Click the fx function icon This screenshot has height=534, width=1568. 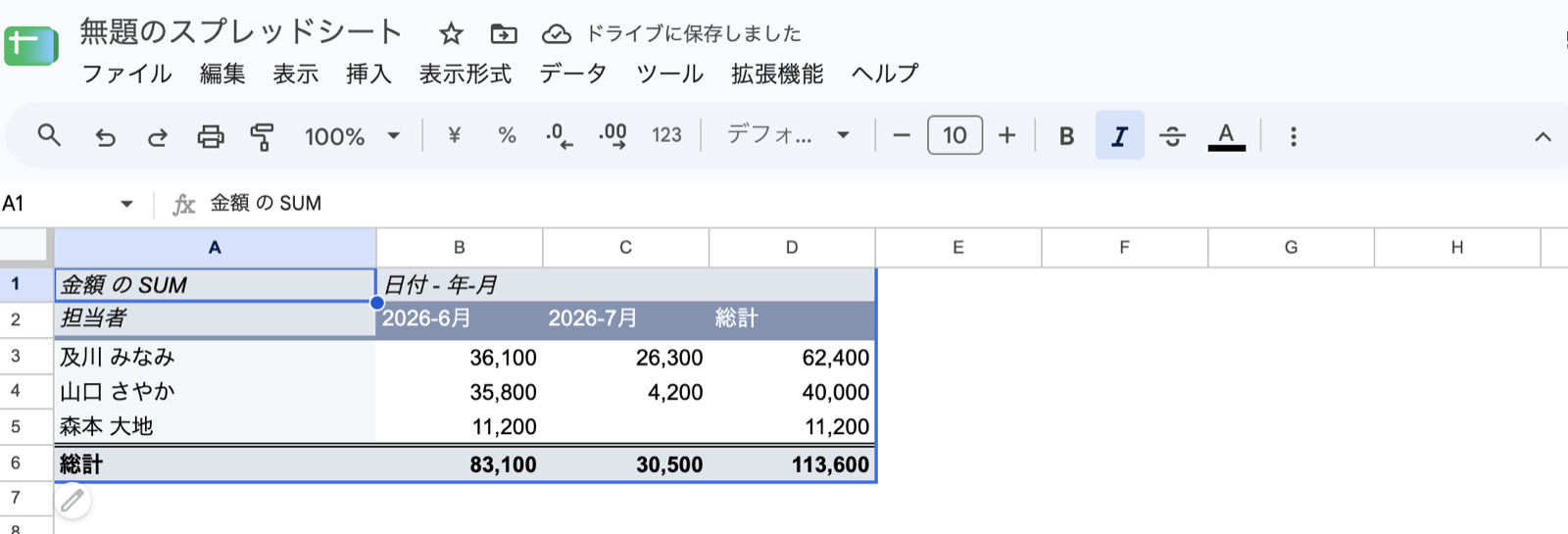(x=183, y=204)
